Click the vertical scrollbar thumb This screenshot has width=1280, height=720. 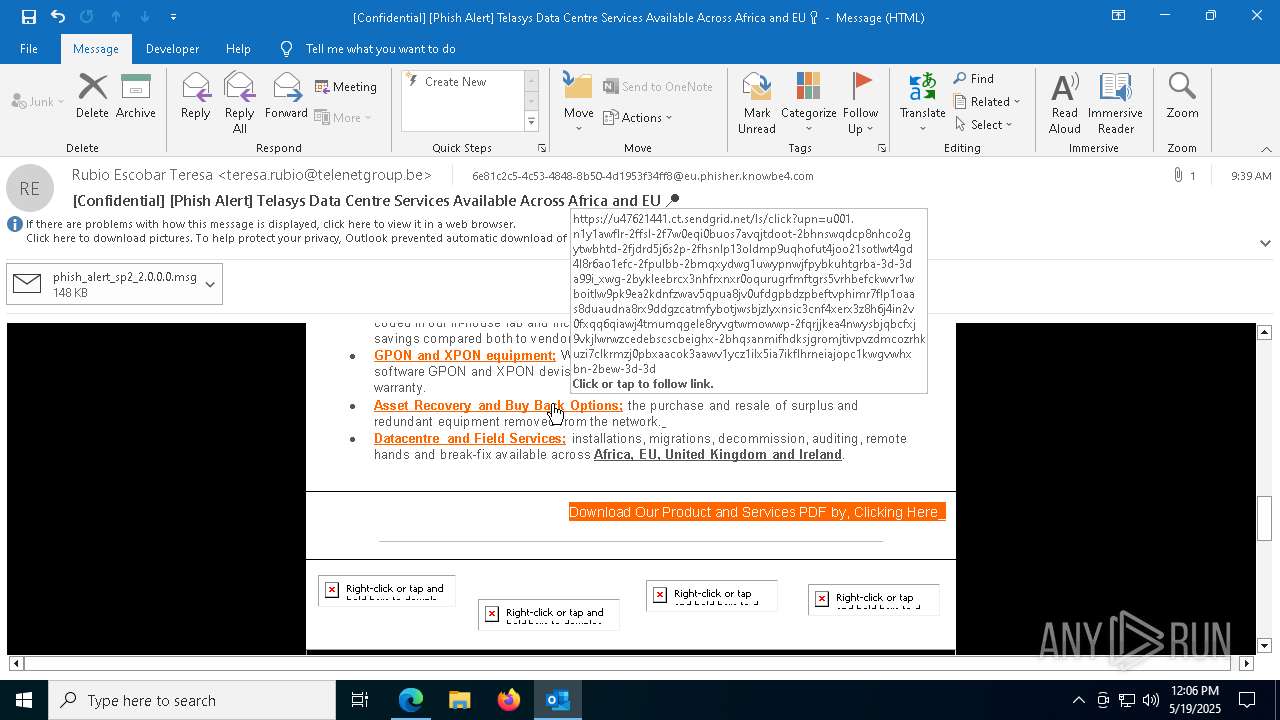1264,518
